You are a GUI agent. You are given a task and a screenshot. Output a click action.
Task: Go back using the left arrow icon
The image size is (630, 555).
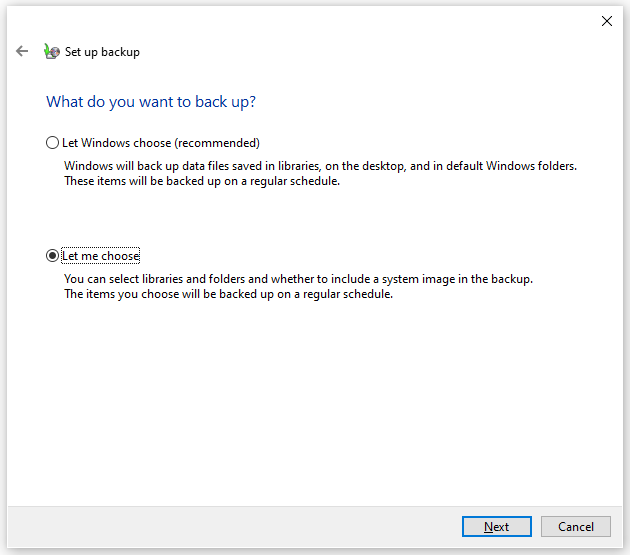point(22,51)
